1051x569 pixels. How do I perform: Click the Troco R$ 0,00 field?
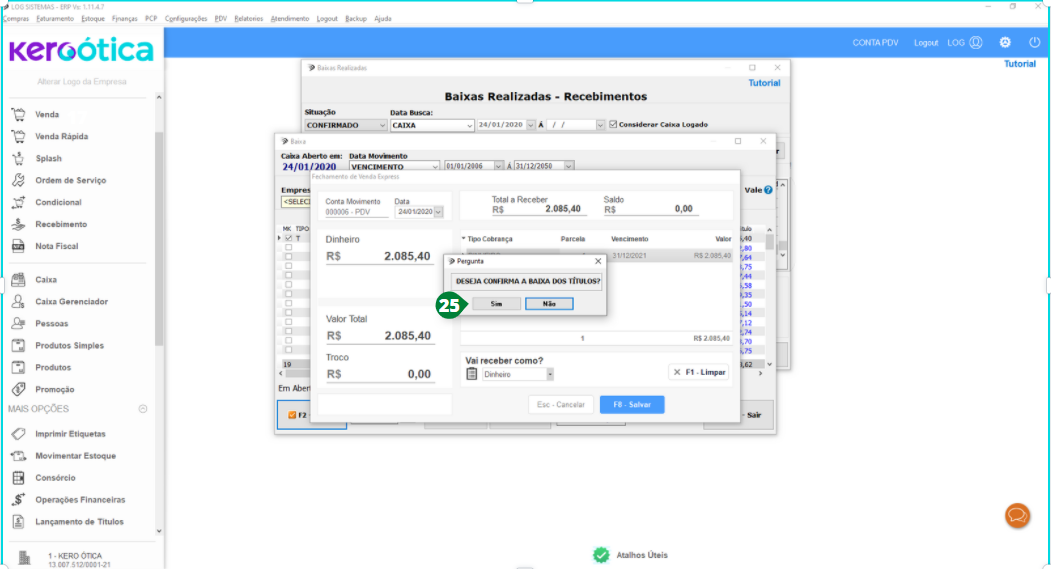[379, 374]
